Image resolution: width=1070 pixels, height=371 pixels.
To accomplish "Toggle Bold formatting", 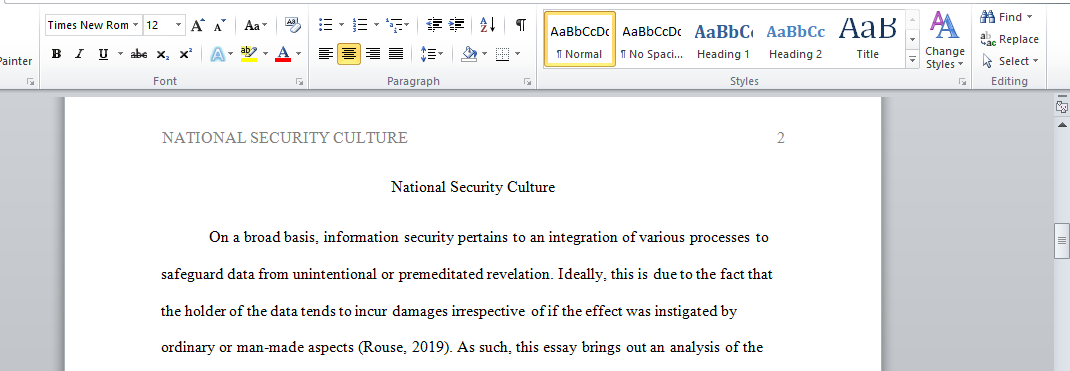I will pos(57,54).
